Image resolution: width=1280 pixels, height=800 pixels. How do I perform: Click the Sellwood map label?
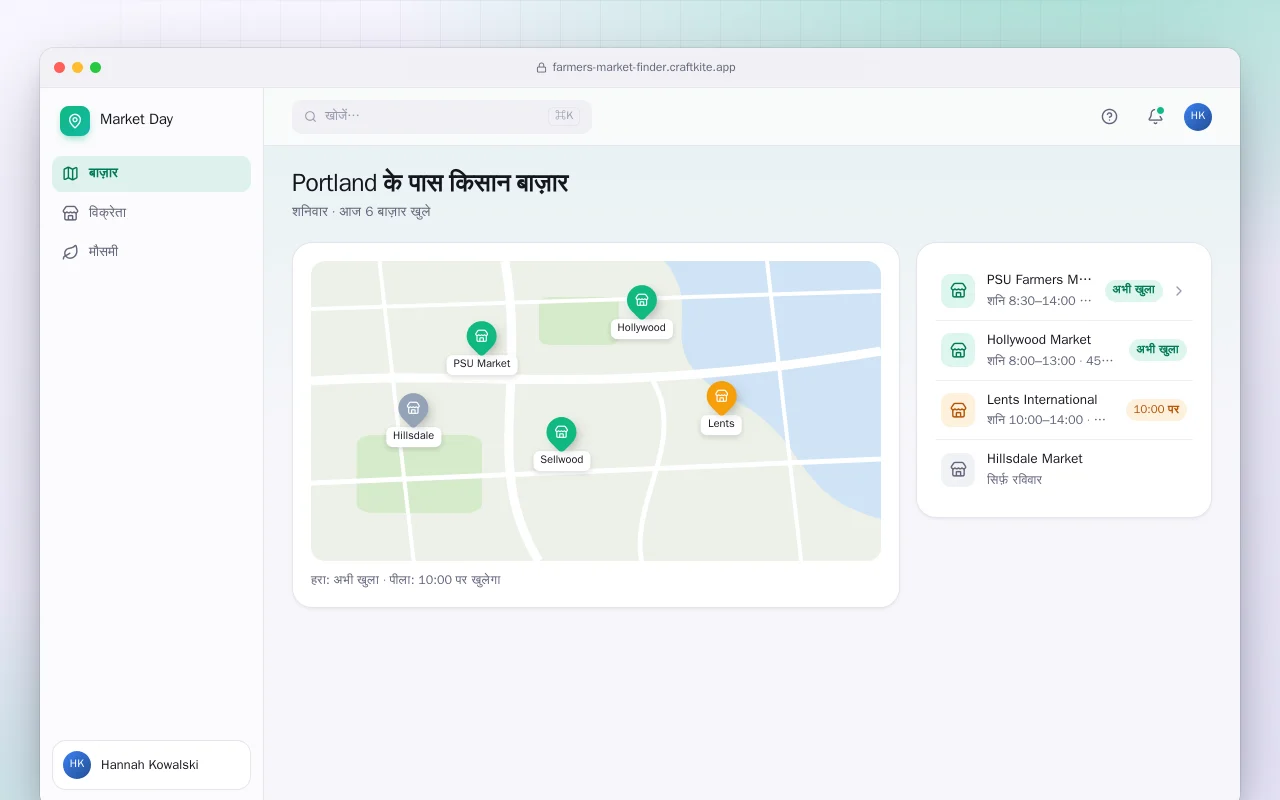(562, 460)
